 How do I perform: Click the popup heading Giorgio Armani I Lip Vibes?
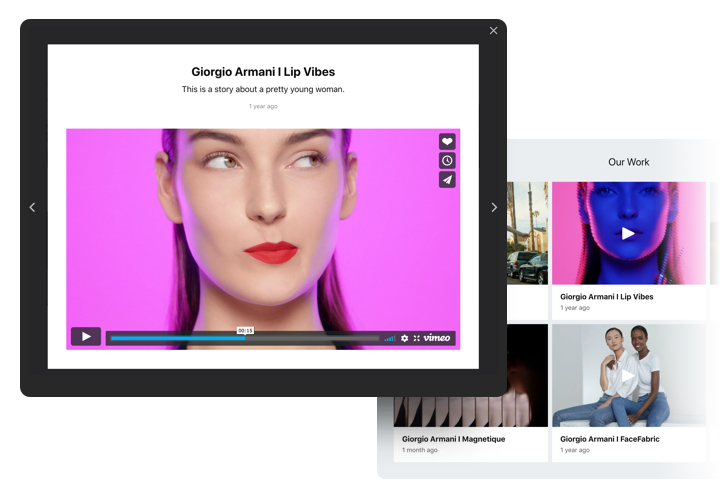263,72
